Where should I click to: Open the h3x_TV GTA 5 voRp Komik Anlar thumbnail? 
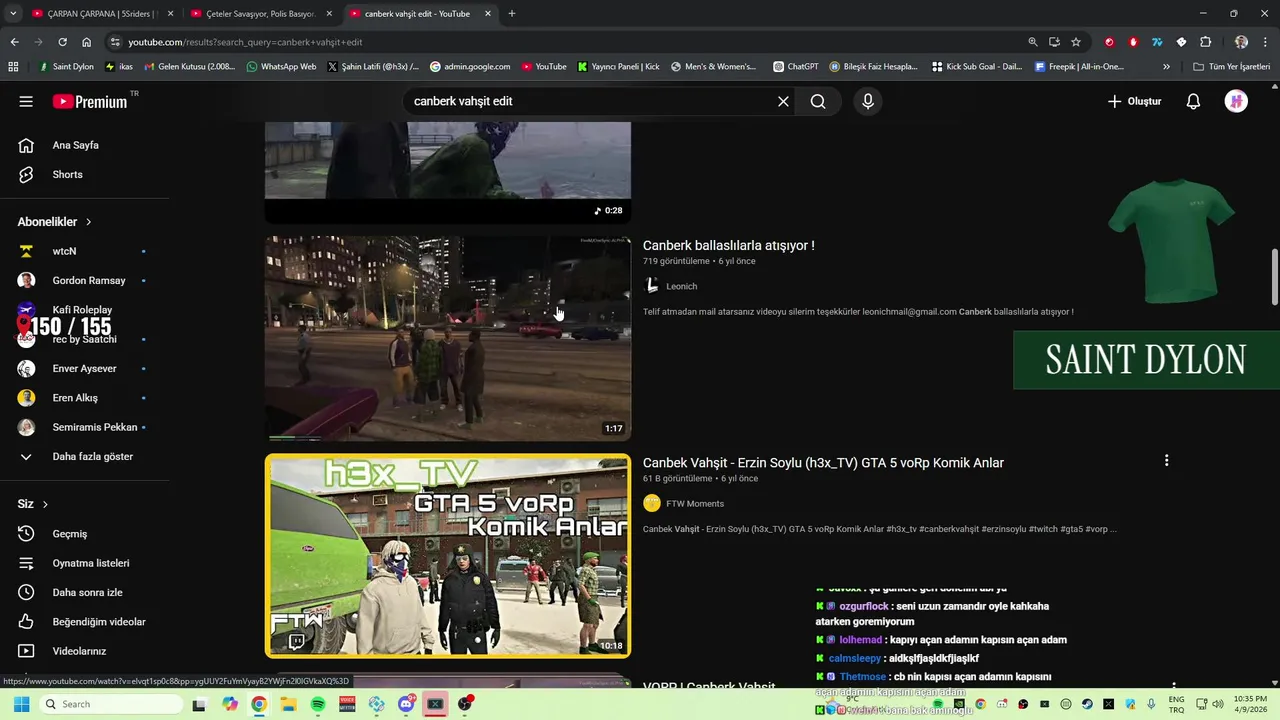pyautogui.click(x=448, y=556)
